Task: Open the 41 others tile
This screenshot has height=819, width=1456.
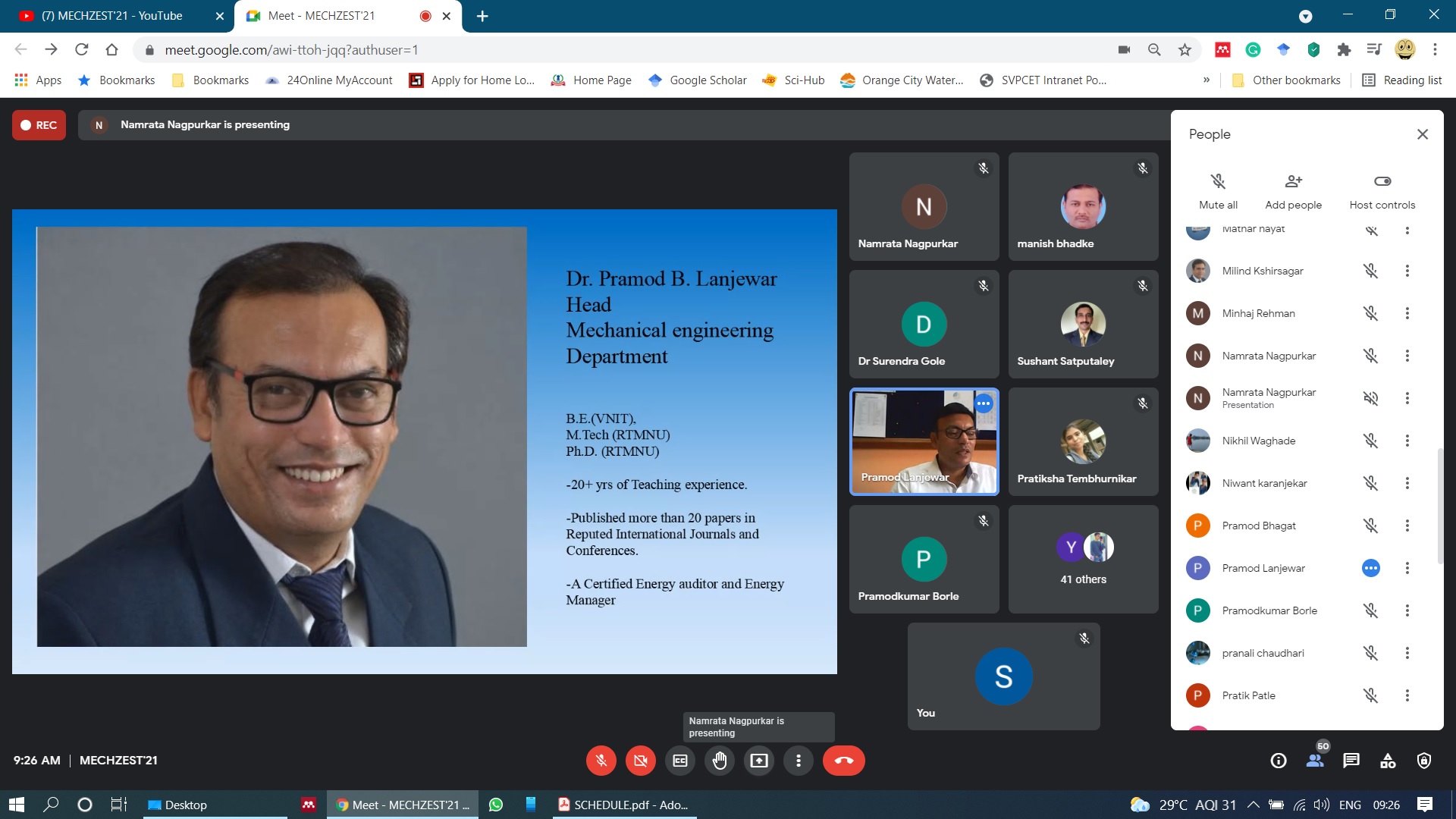Action: coord(1083,559)
